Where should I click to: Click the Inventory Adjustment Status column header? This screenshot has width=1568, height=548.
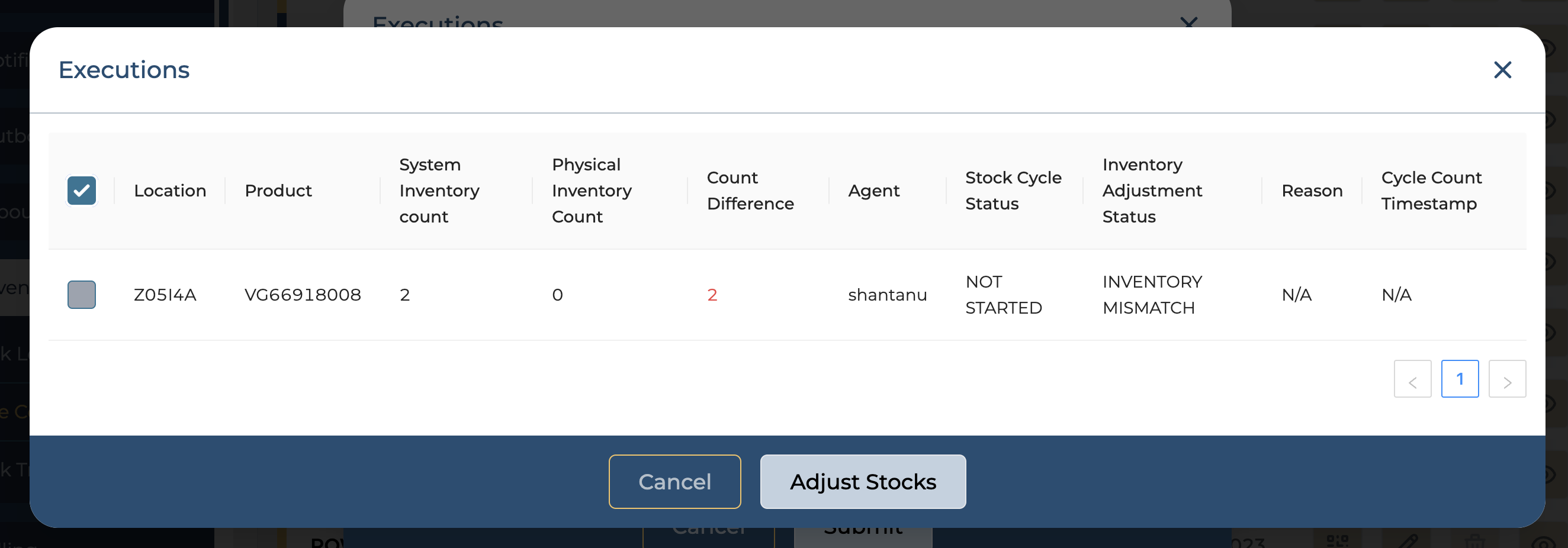coord(1152,191)
